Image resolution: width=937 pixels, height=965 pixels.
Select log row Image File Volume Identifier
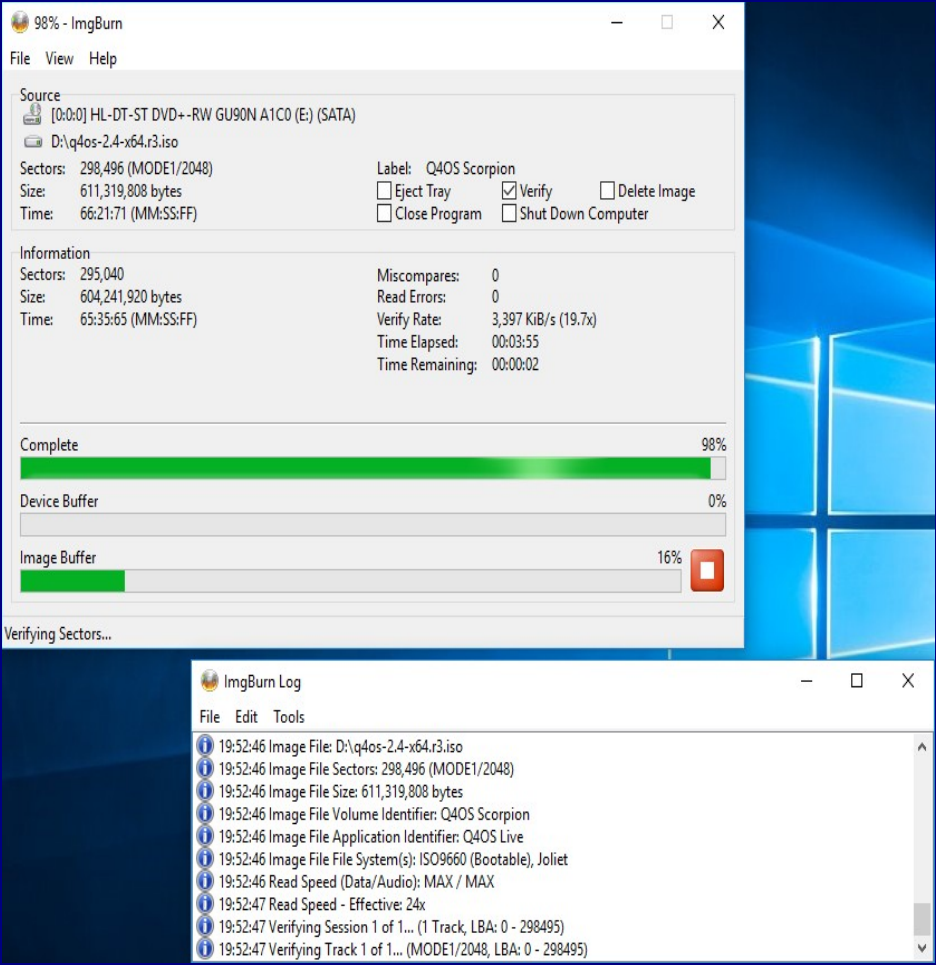click(x=374, y=814)
